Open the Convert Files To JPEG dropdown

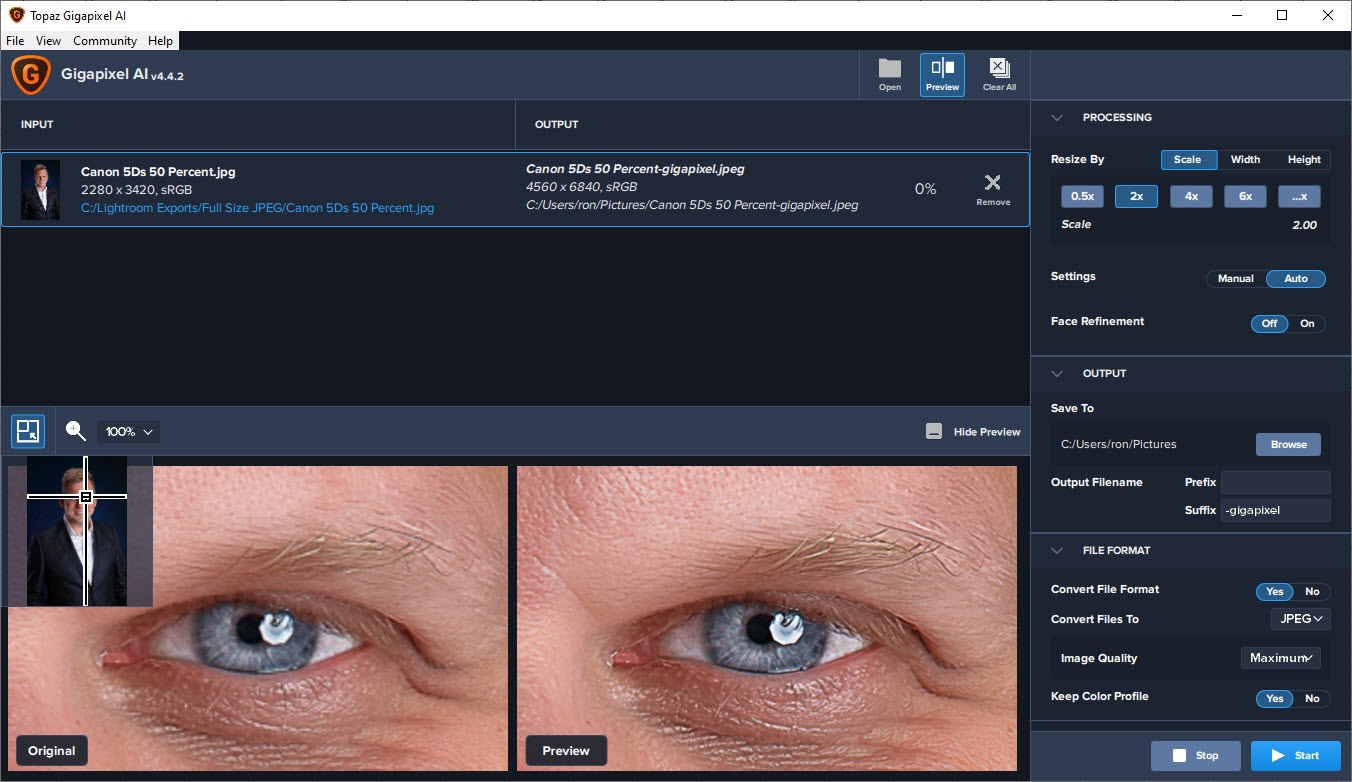point(1300,619)
